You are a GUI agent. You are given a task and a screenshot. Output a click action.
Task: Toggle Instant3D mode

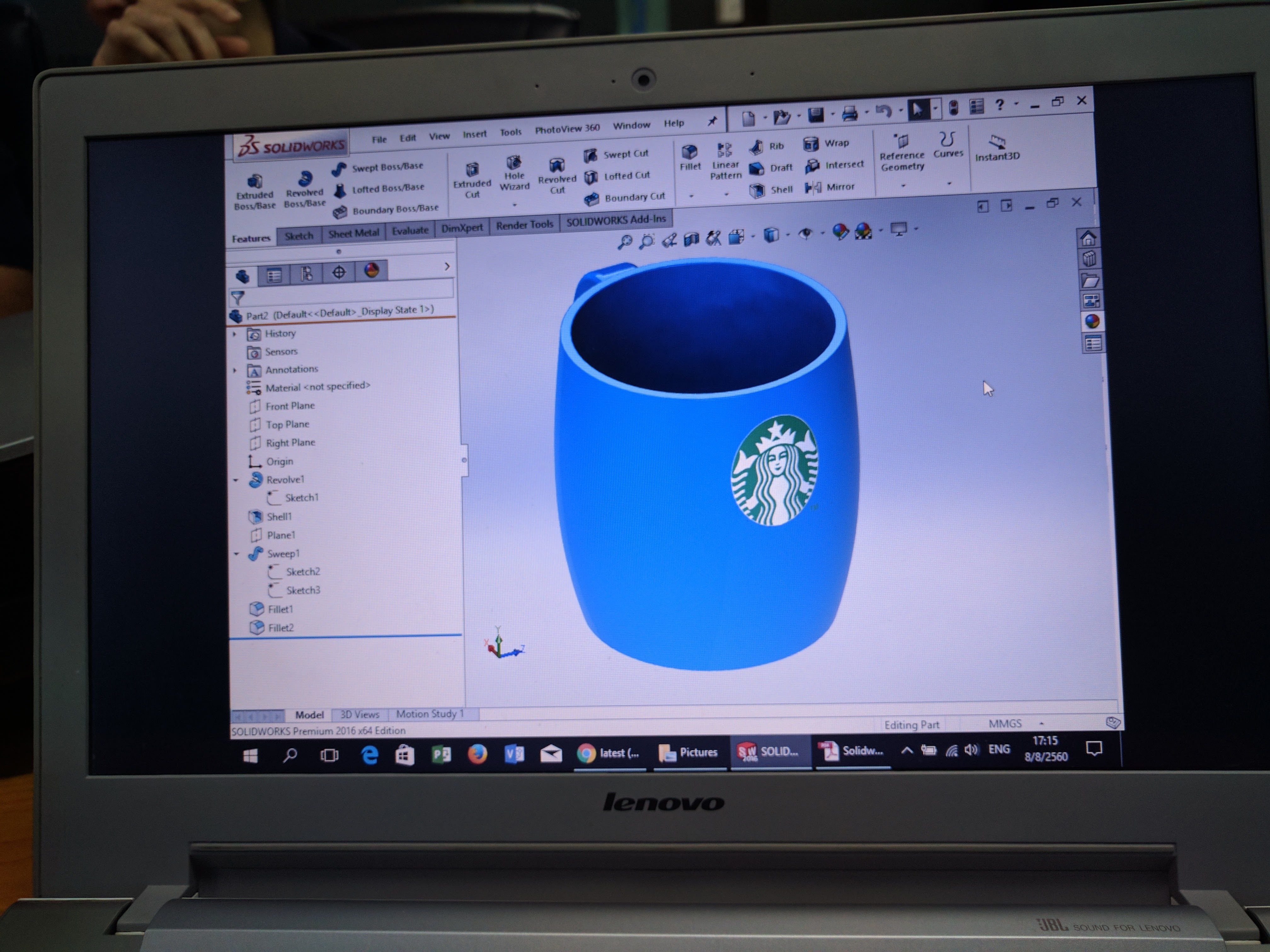[997, 148]
